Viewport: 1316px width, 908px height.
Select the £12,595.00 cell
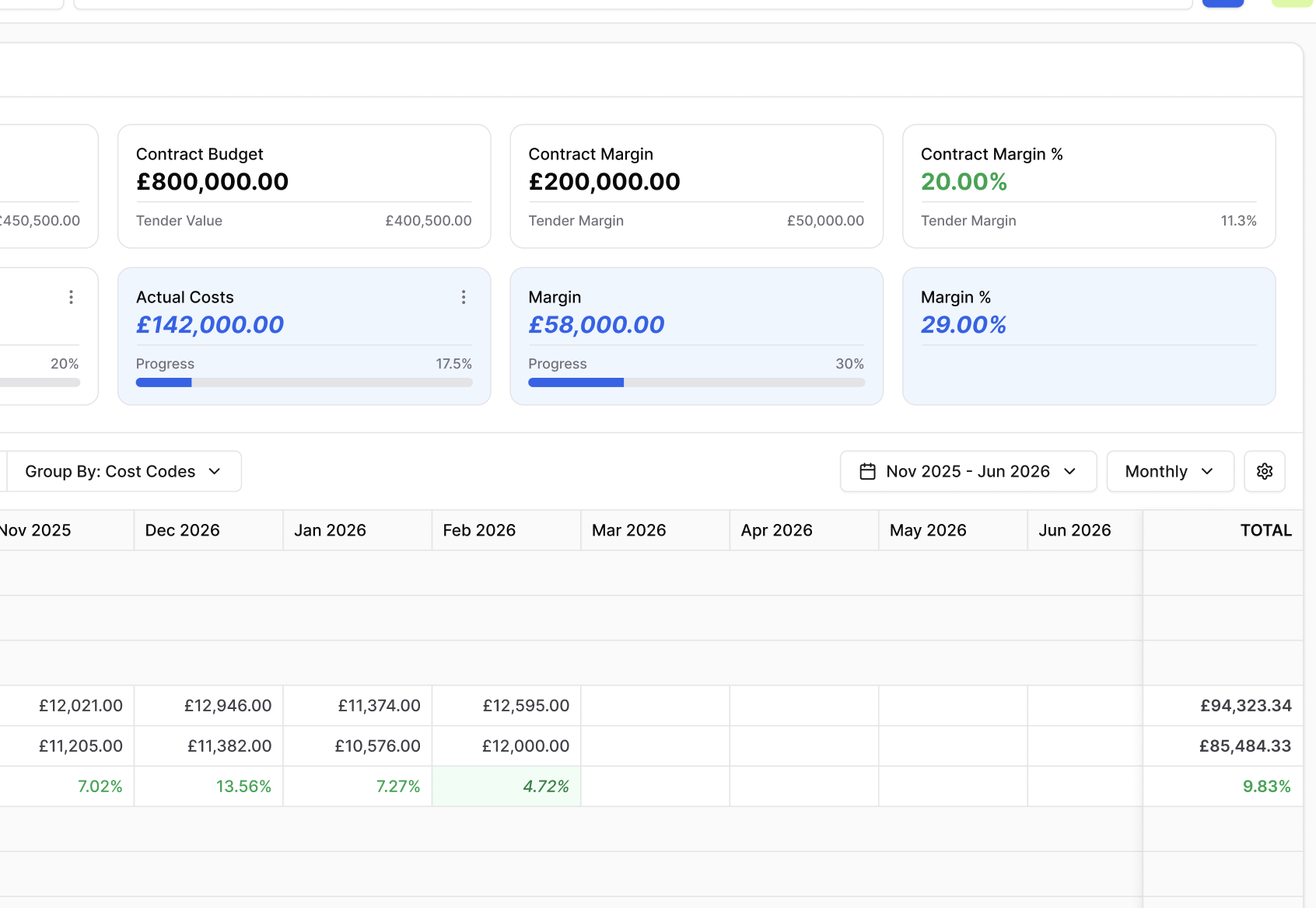(506, 706)
